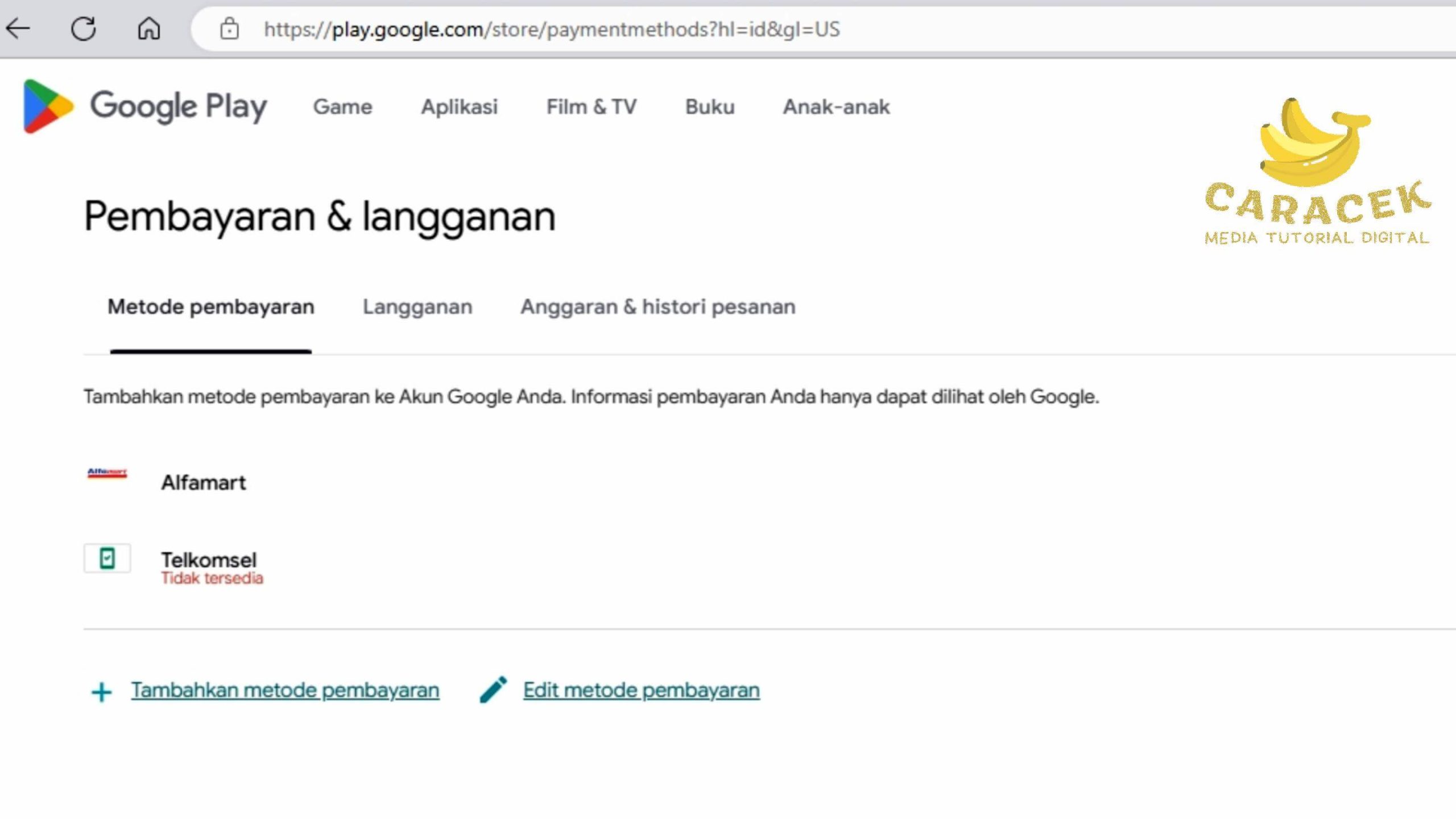1456x819 pixels.
Task: Click the browser back arrow
Action: (18, 28)
